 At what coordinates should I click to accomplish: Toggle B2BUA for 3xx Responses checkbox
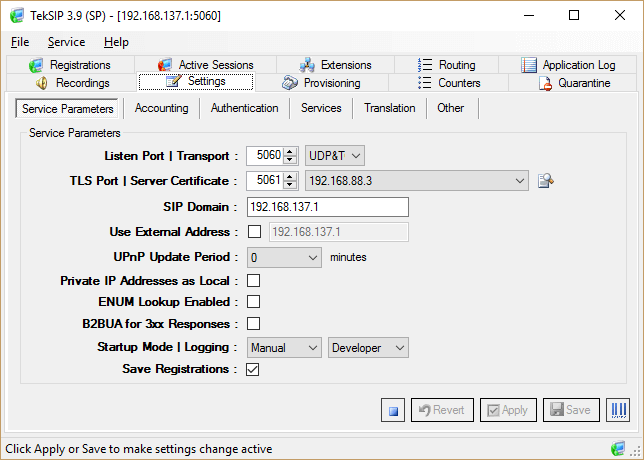point(253,324)
